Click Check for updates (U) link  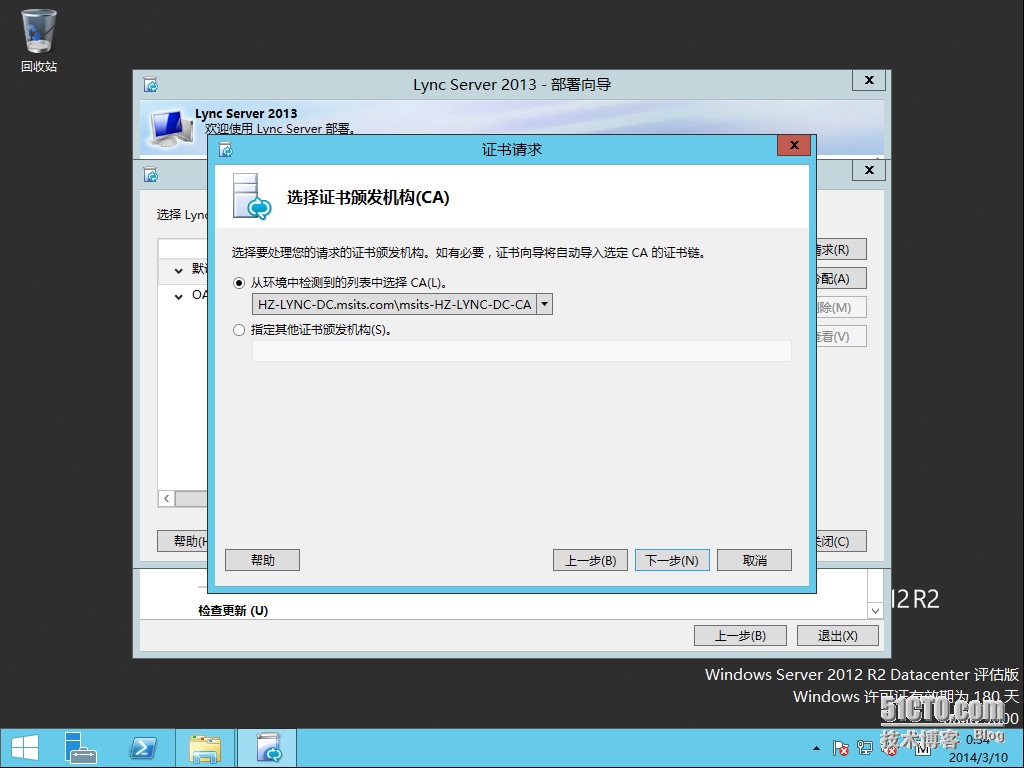pos(233,611)
